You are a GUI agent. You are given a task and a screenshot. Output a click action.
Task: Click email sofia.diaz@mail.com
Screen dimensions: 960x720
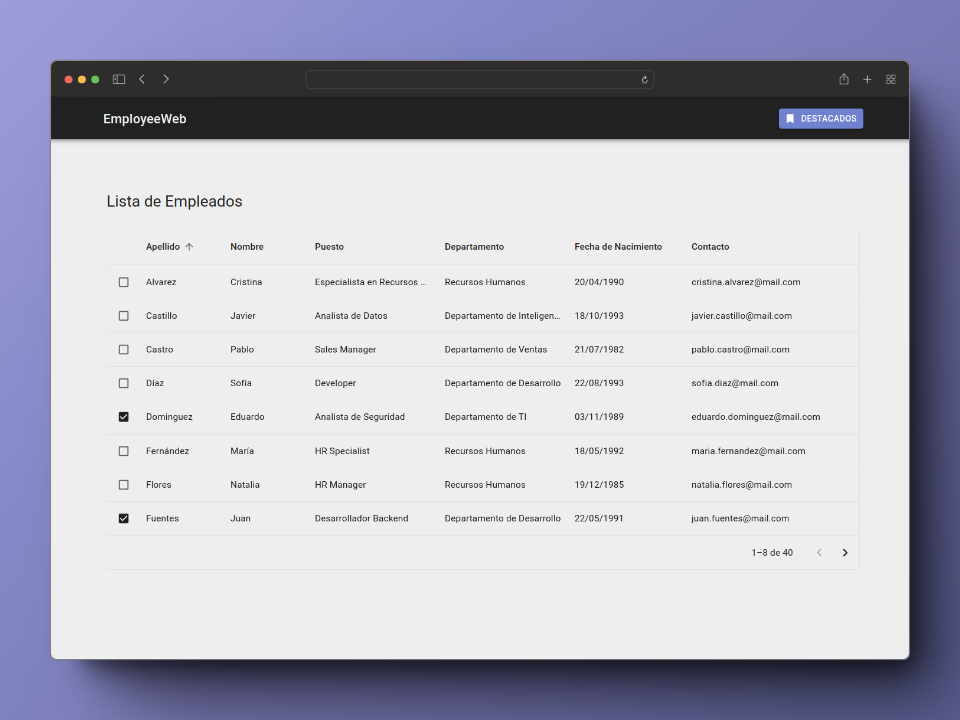tap(735, 383)
